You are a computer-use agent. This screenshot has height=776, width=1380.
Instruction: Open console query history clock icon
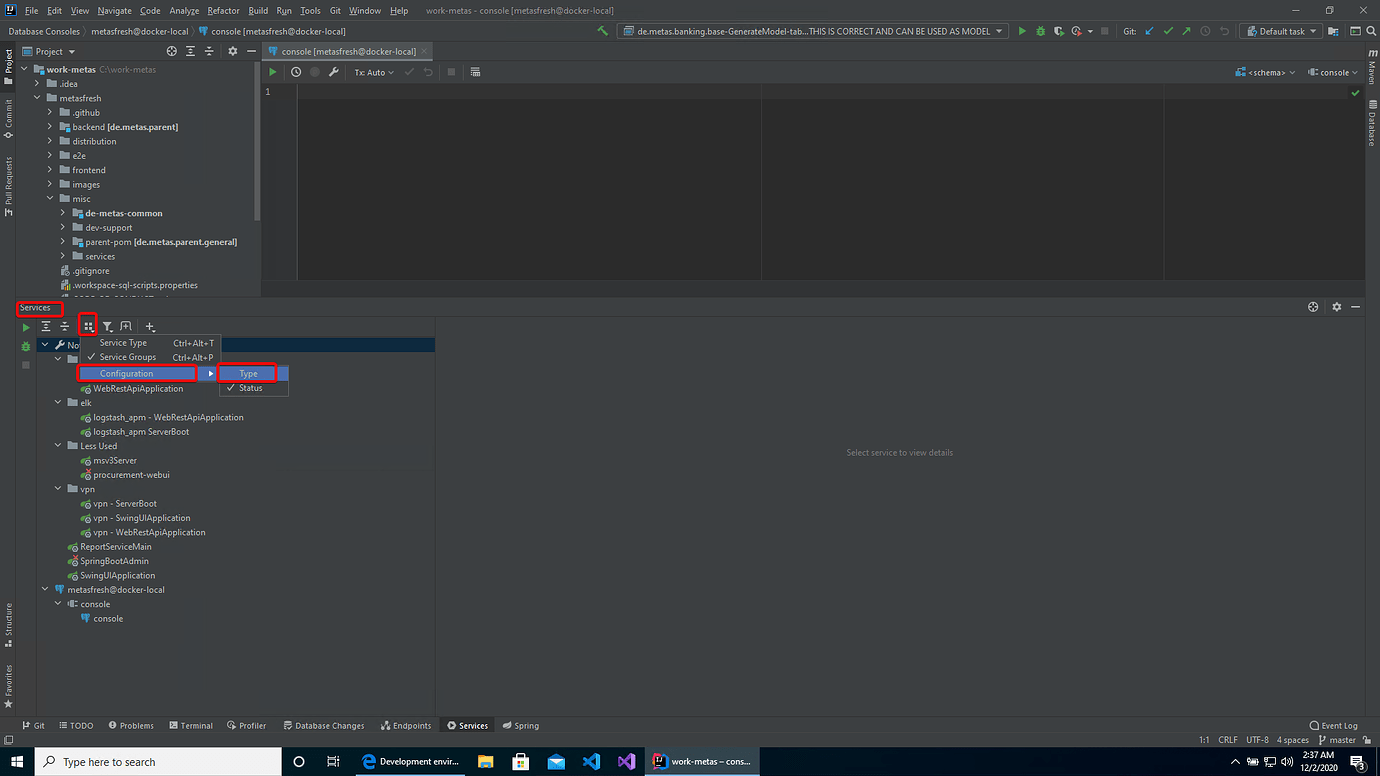(x=296, y=71)
